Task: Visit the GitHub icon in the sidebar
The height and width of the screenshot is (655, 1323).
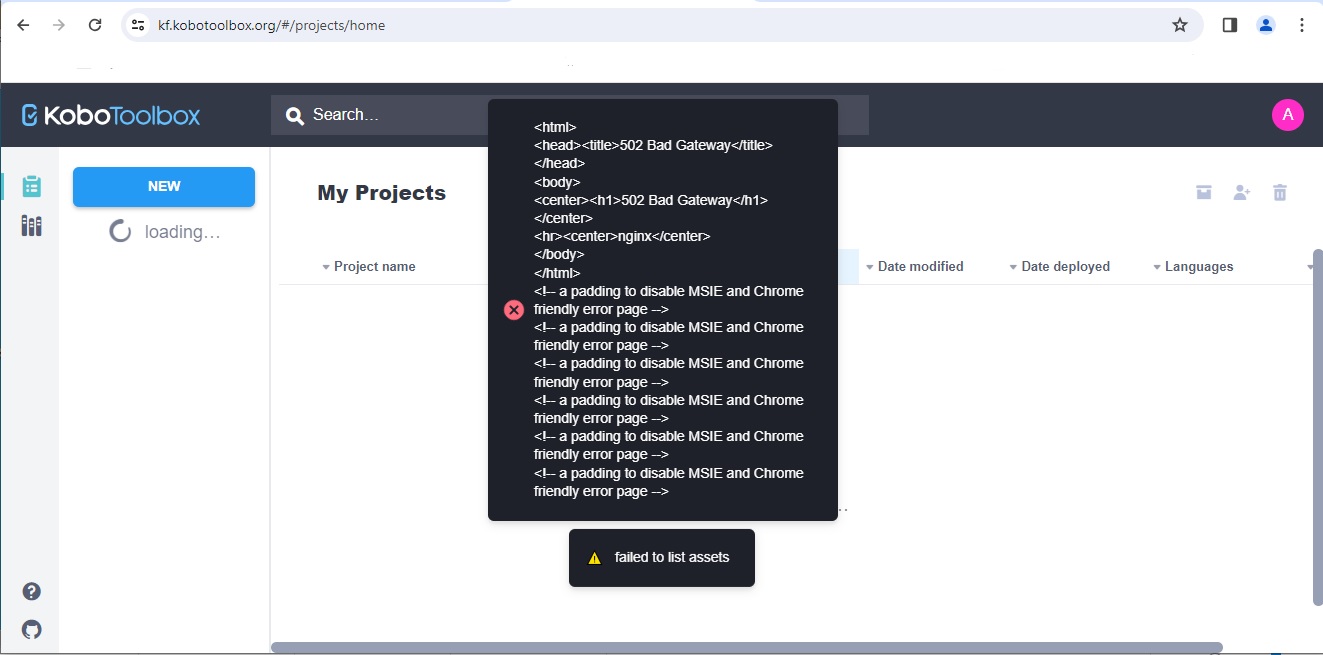Action: (31, 629)
